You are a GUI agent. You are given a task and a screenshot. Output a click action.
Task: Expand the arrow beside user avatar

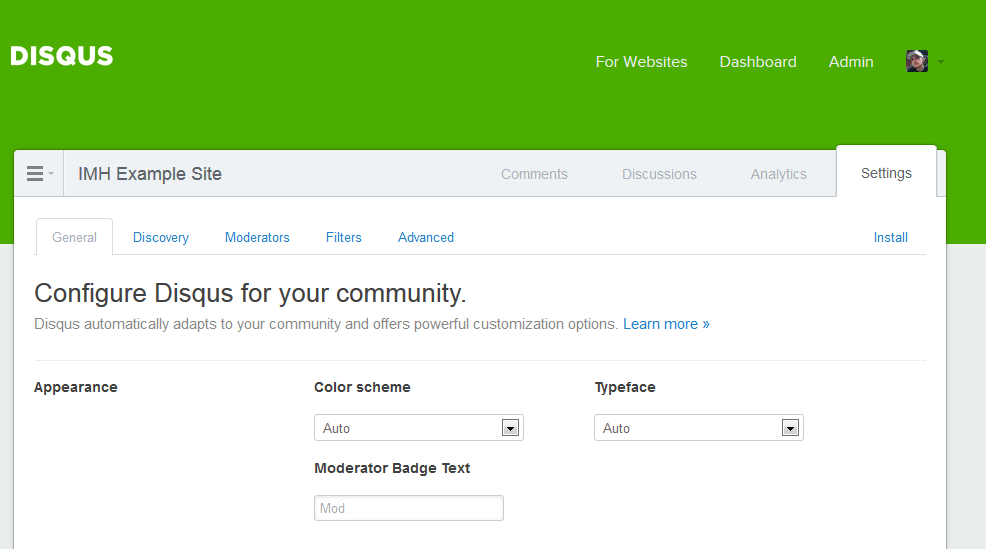point(940,62)
